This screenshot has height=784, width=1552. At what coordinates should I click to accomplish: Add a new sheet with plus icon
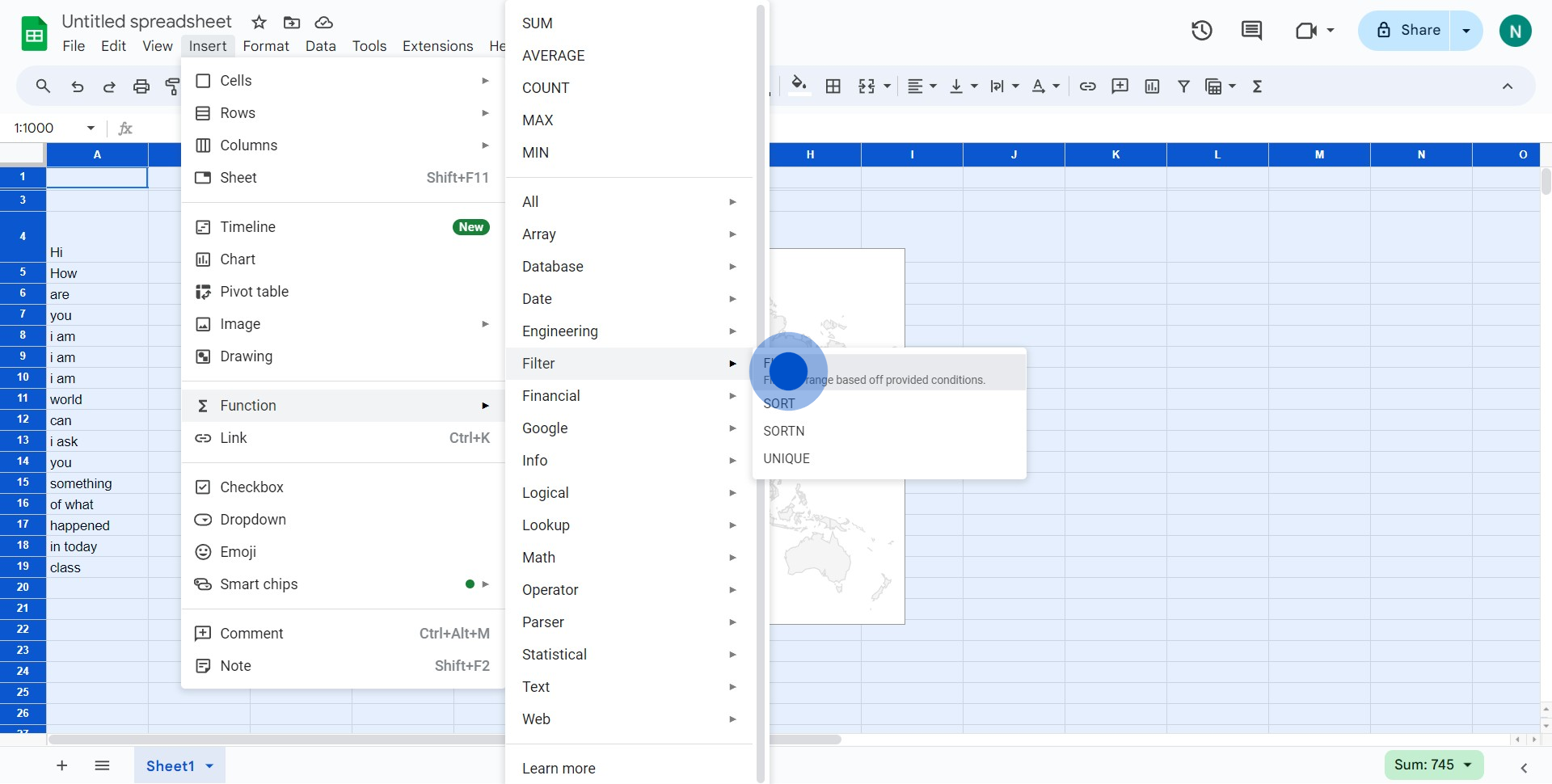tap(61, 765)
